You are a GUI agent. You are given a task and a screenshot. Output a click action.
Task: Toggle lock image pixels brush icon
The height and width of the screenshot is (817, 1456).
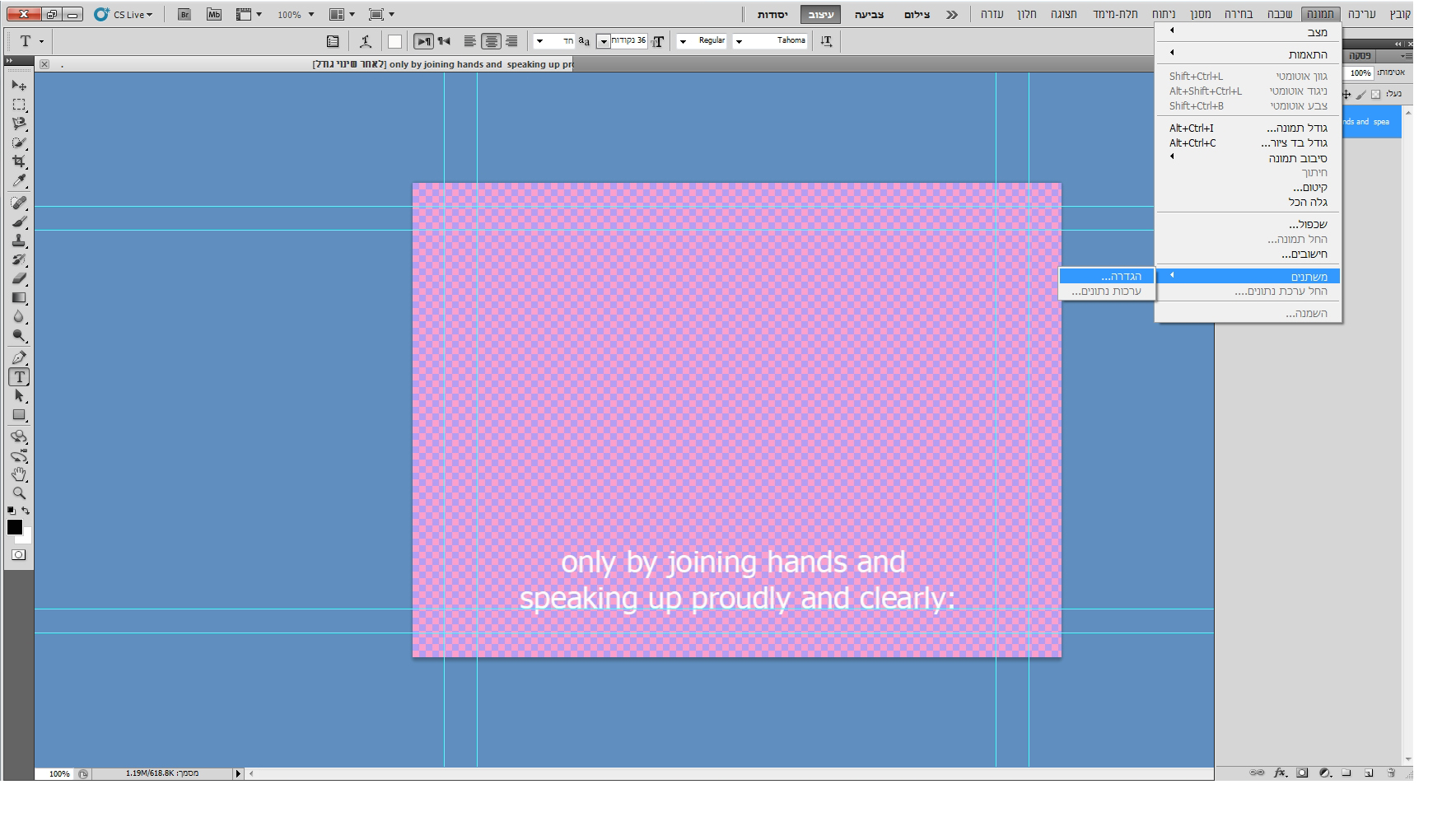pos(1361,95)
